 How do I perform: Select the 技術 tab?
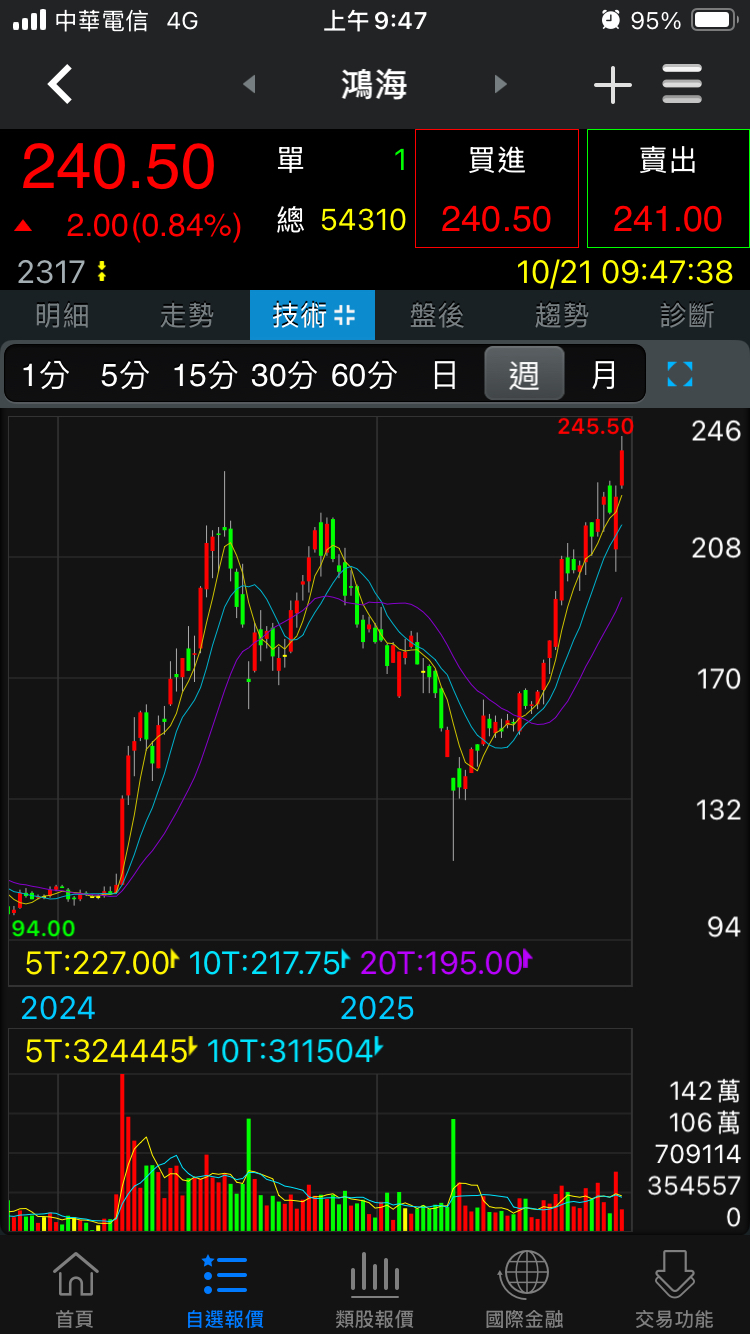click(312, 316)
